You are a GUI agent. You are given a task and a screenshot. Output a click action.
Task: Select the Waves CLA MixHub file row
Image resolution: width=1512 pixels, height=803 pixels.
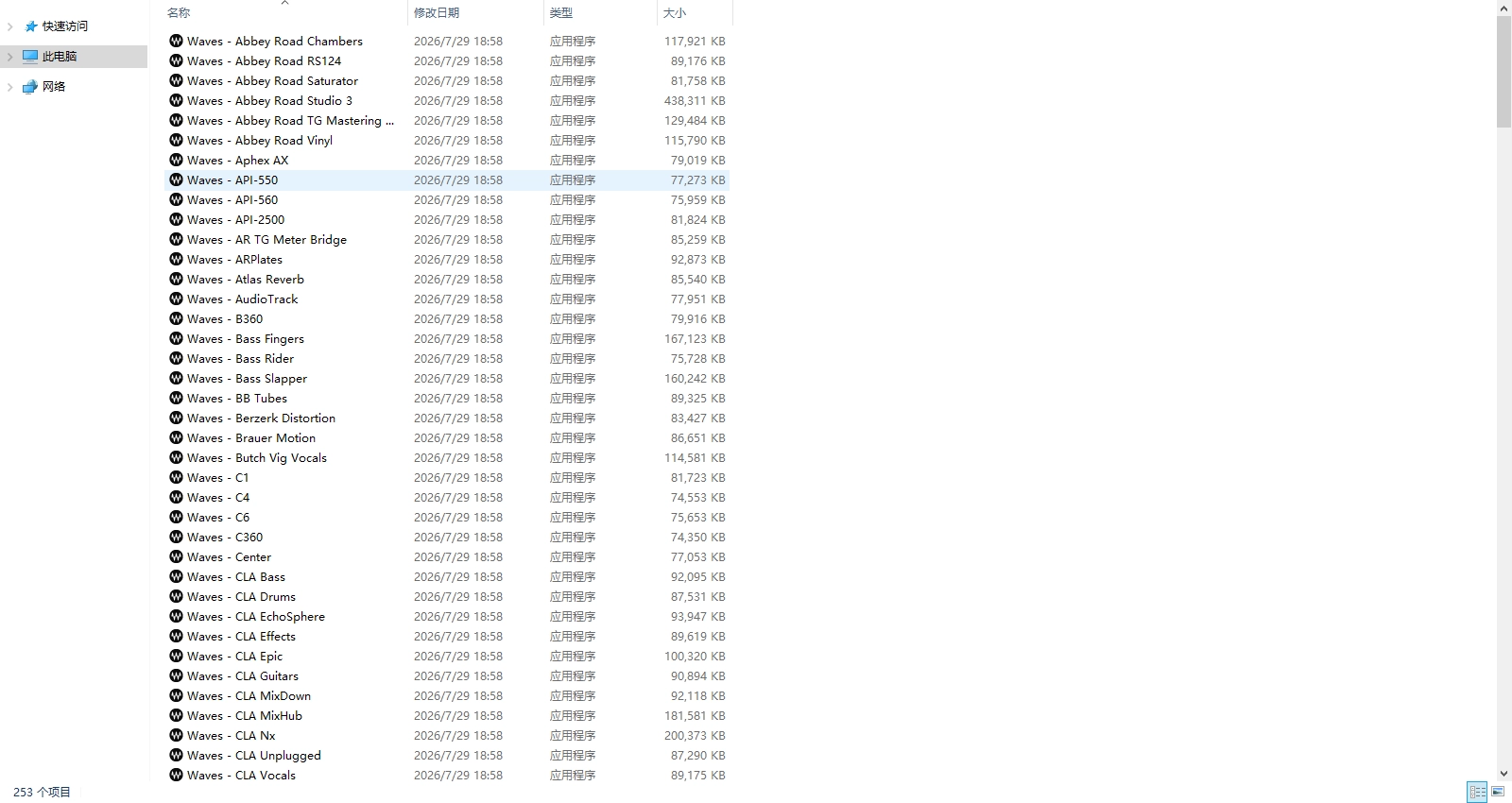tap(448, 715)
